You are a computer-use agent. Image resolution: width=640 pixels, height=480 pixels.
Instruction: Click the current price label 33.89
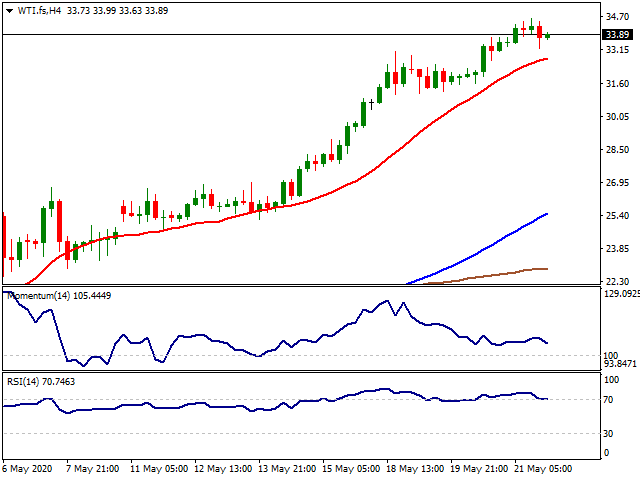[x=618, y=35]
